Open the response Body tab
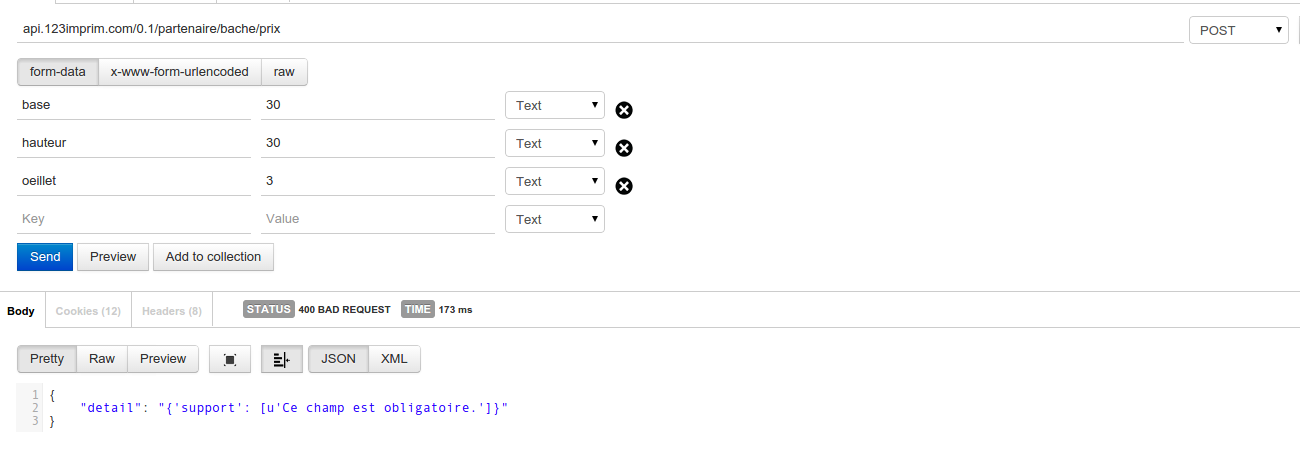 click(21, 311)
